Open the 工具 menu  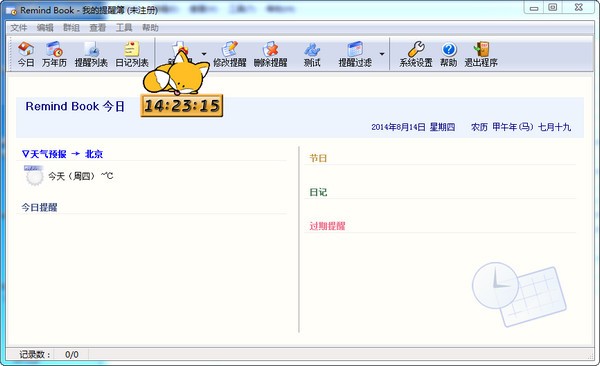pyautogui.click(x=124, y=28)
